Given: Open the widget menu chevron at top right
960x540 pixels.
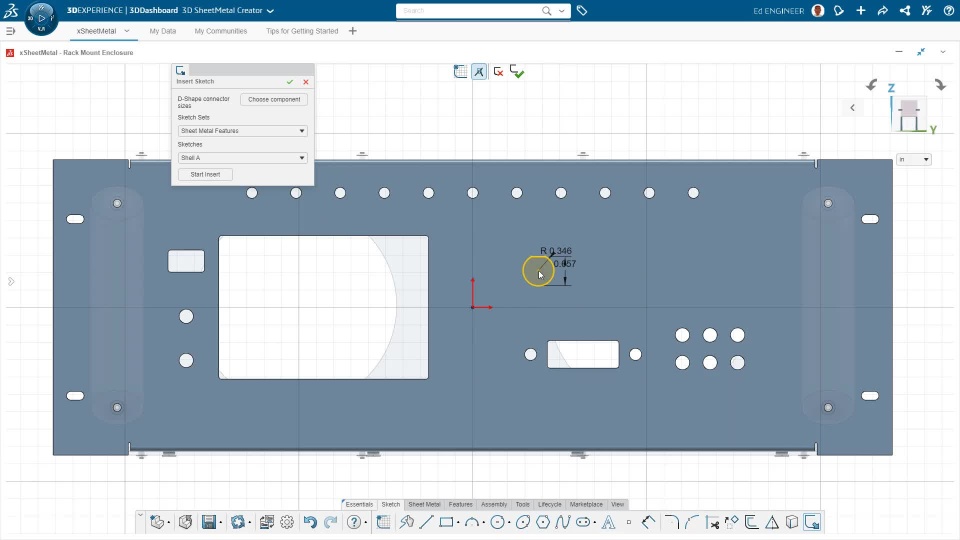Looking at the screenshot, I should [x=943, y=52].
